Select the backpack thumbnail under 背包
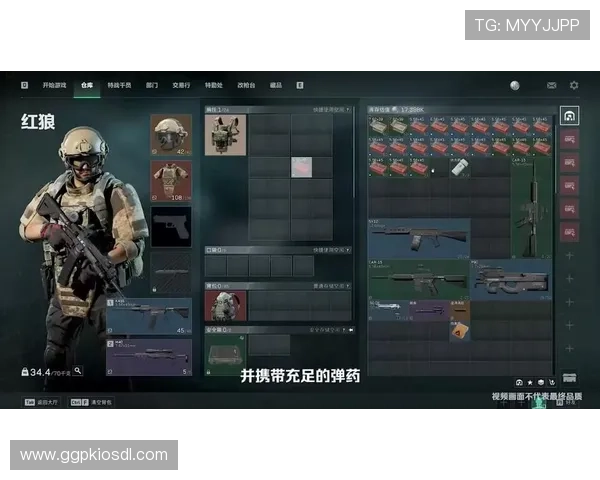 225,306
